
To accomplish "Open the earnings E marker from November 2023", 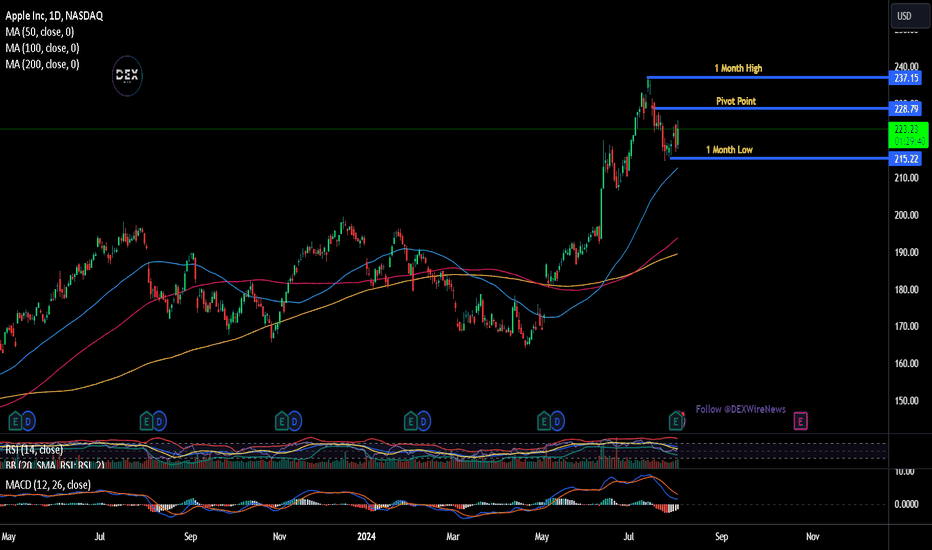I will click(x=282, y=422).
